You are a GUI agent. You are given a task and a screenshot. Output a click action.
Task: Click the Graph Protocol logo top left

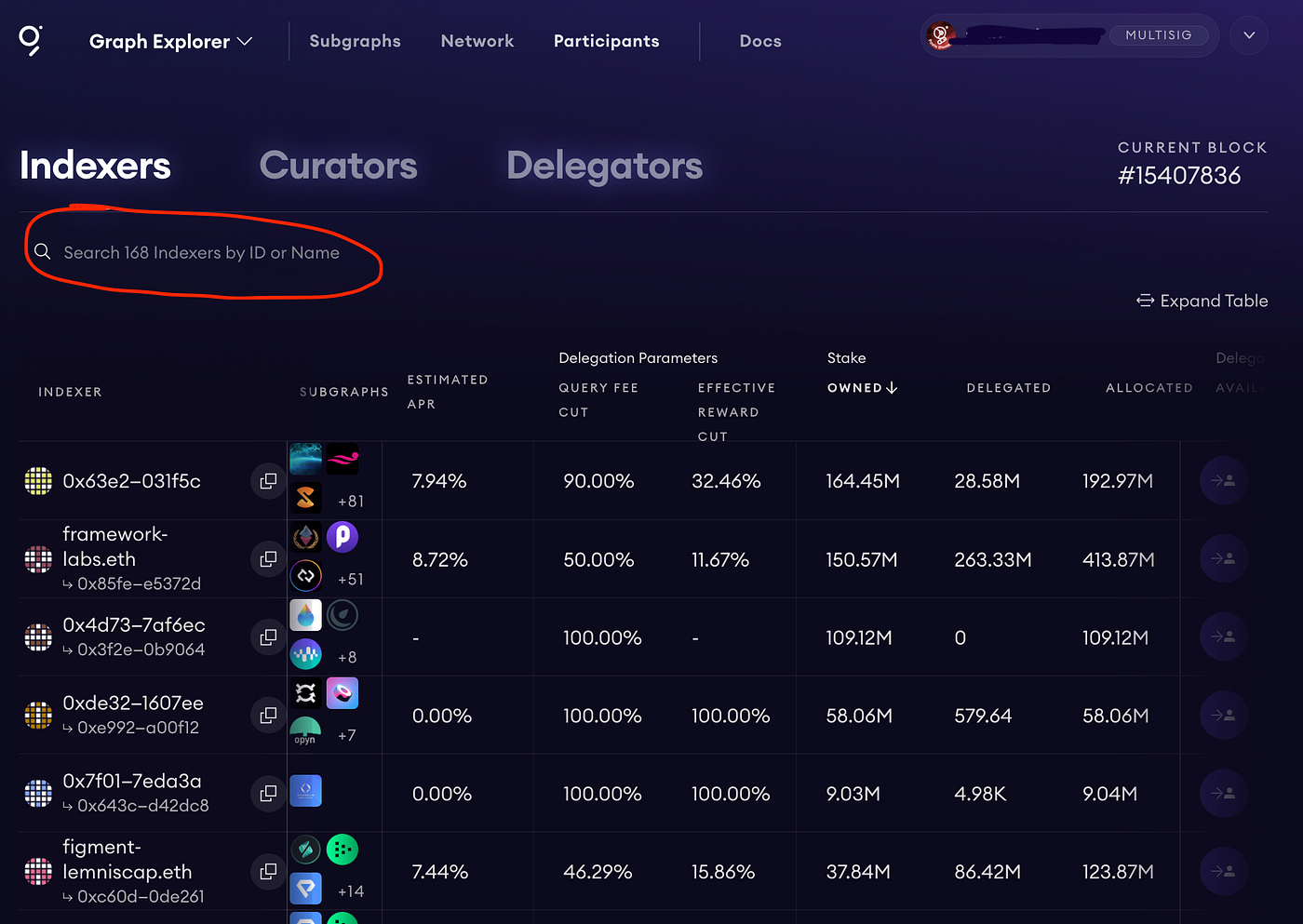coord(29,39)
